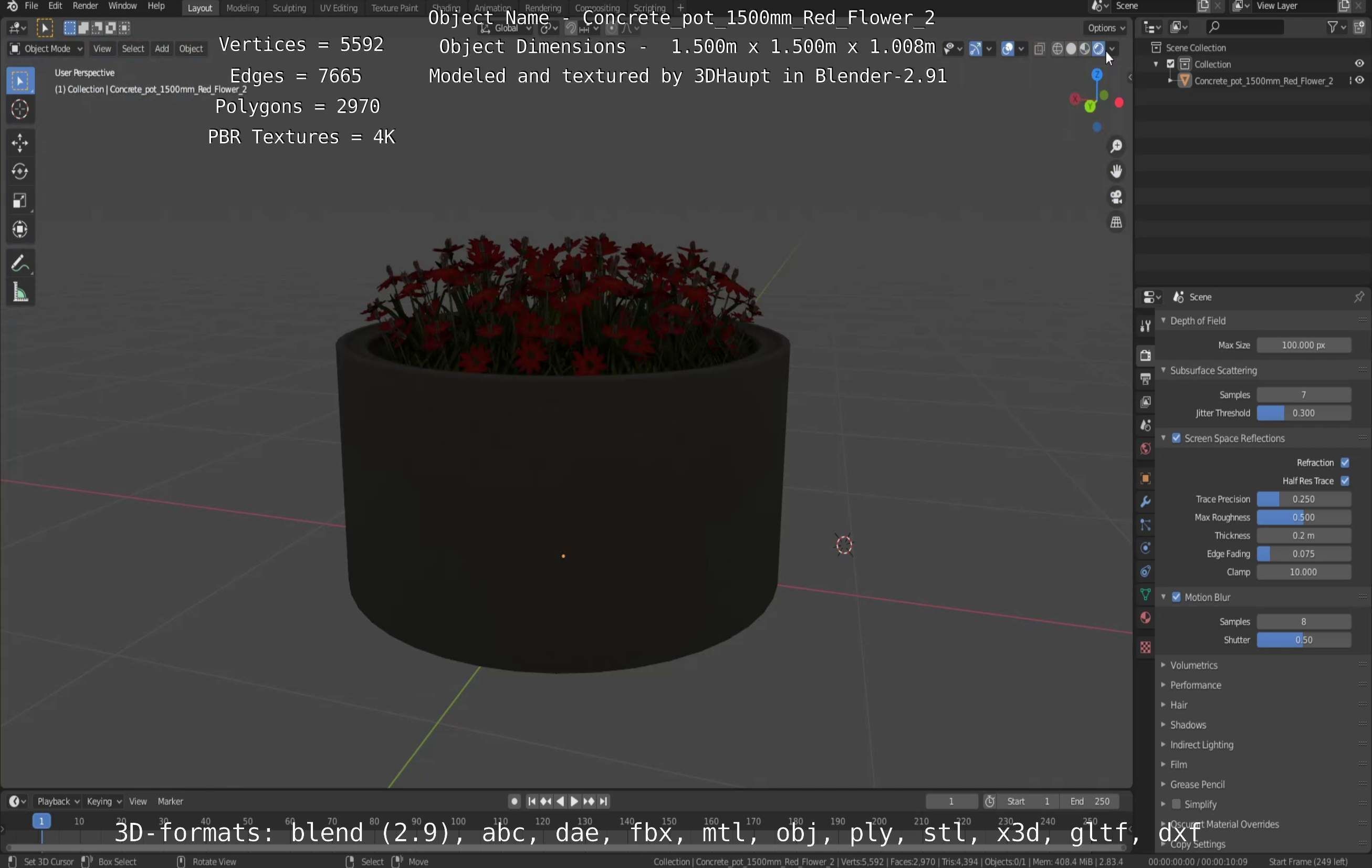The height and width of the screenshot is (868, 1372).
Task: Pin the properties editor context
Action: pos(1359,297)
